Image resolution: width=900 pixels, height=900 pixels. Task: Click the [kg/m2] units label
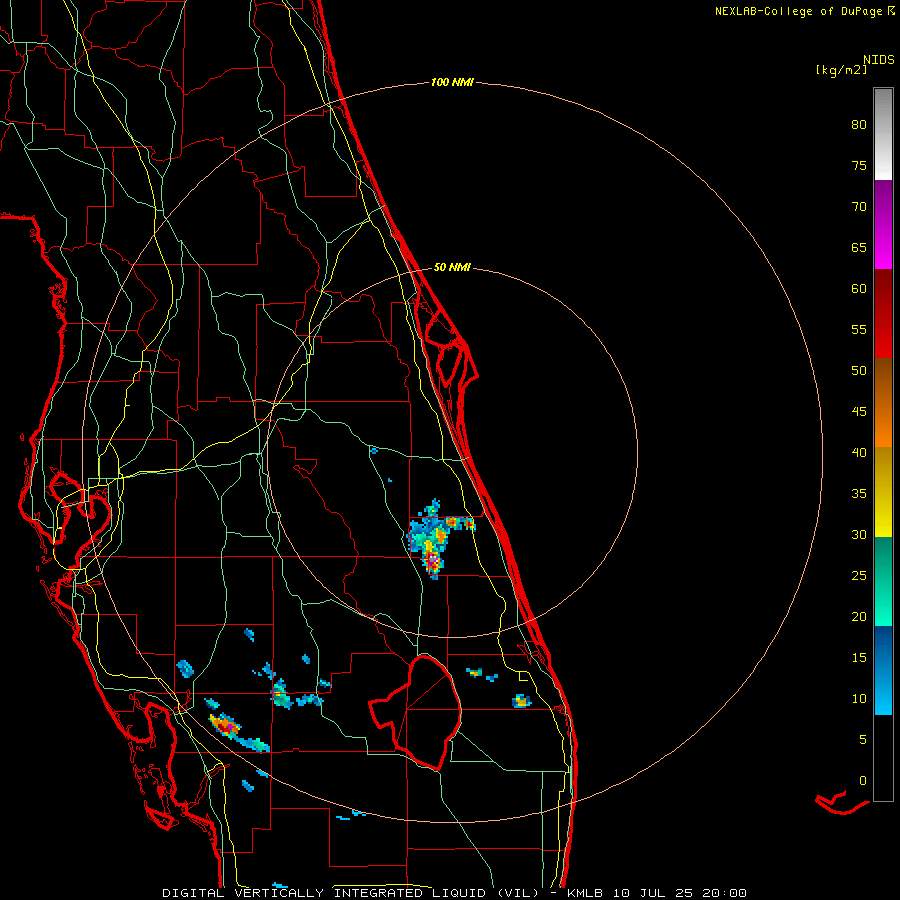click(x=841, y=70)
